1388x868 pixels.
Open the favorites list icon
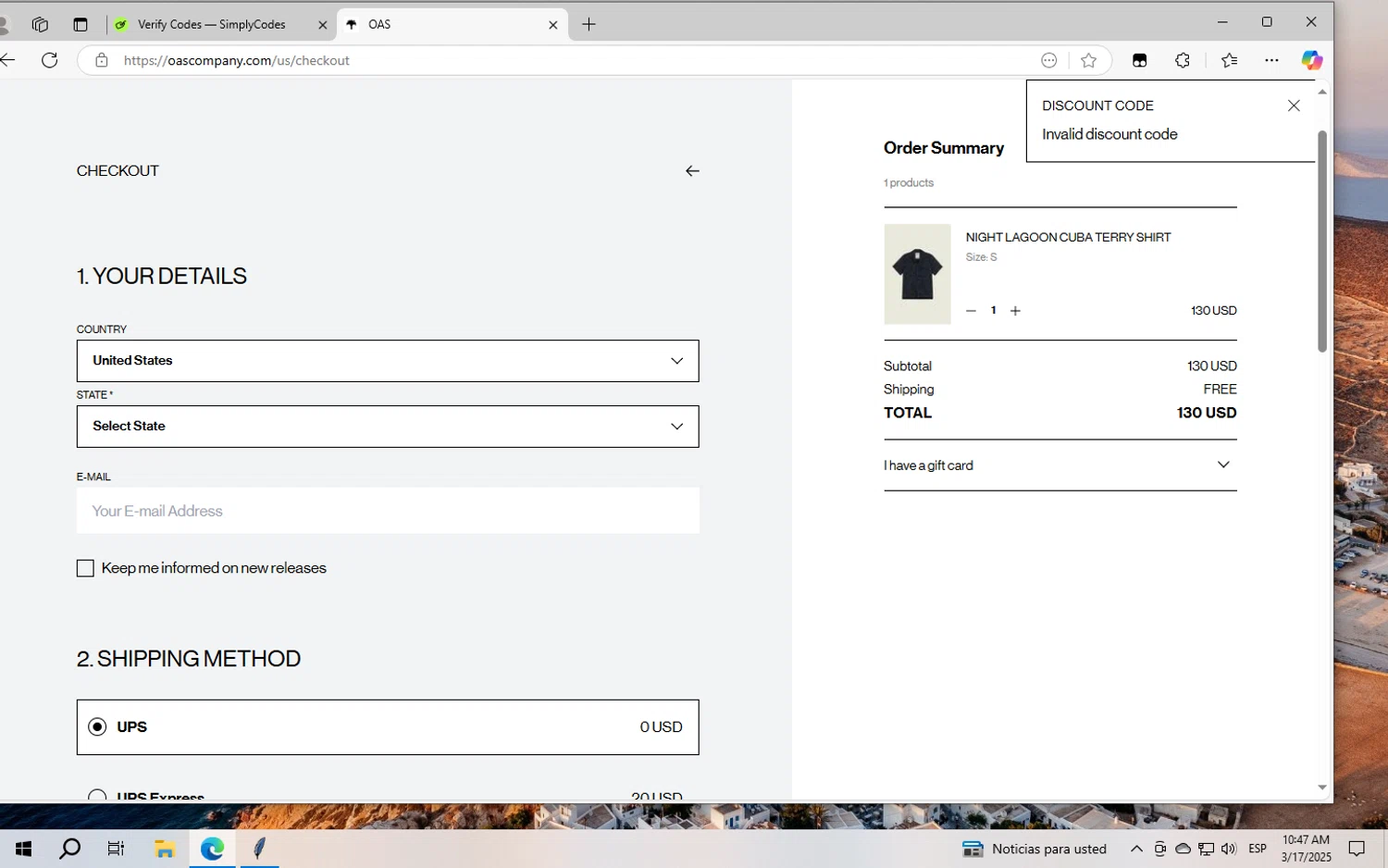1229,60
